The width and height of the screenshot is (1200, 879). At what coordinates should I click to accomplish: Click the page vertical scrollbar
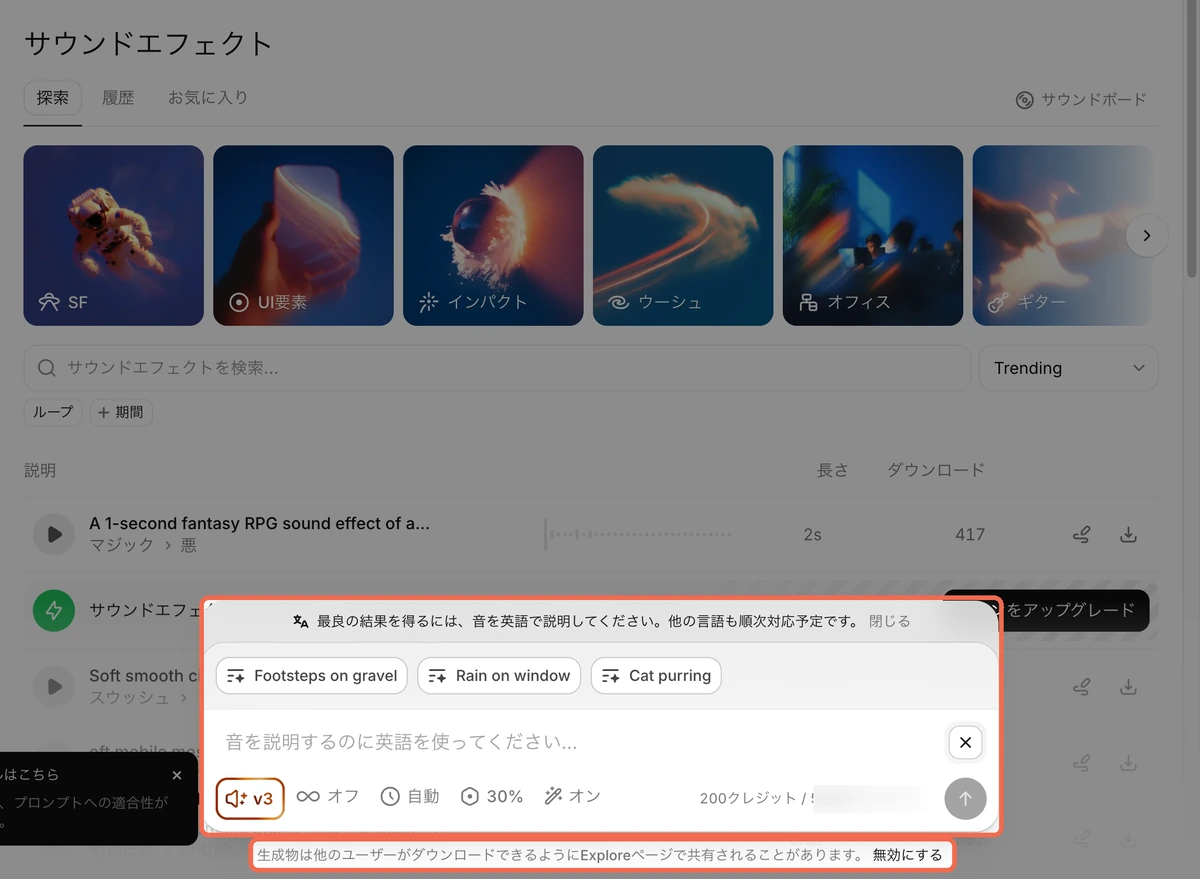[x=1191, y=140]
